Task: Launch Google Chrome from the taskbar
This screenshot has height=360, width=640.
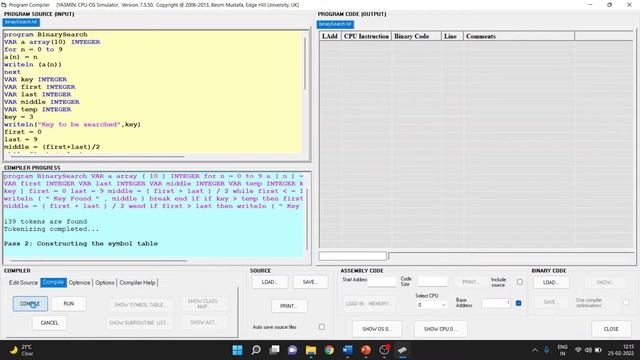Action: (329, 350)
